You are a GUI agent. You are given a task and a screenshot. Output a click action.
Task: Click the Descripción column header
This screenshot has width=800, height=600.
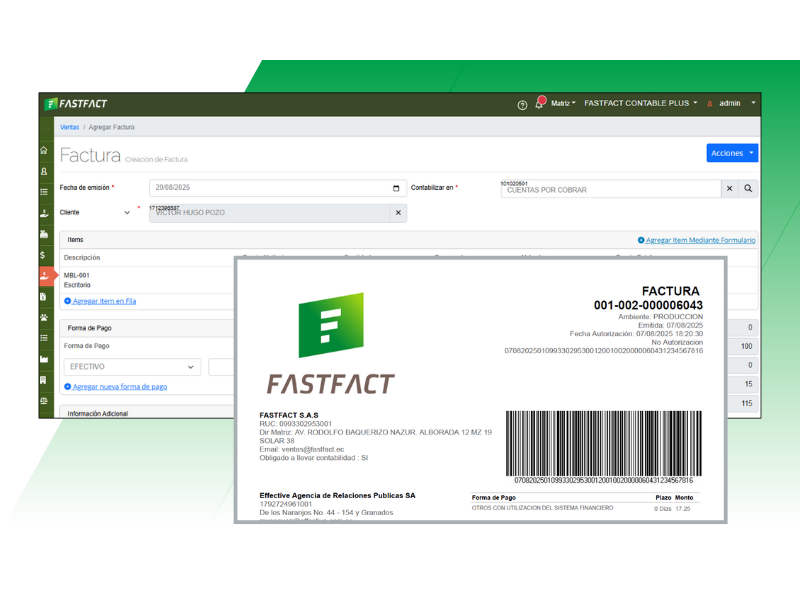click(x=82, y=258)
